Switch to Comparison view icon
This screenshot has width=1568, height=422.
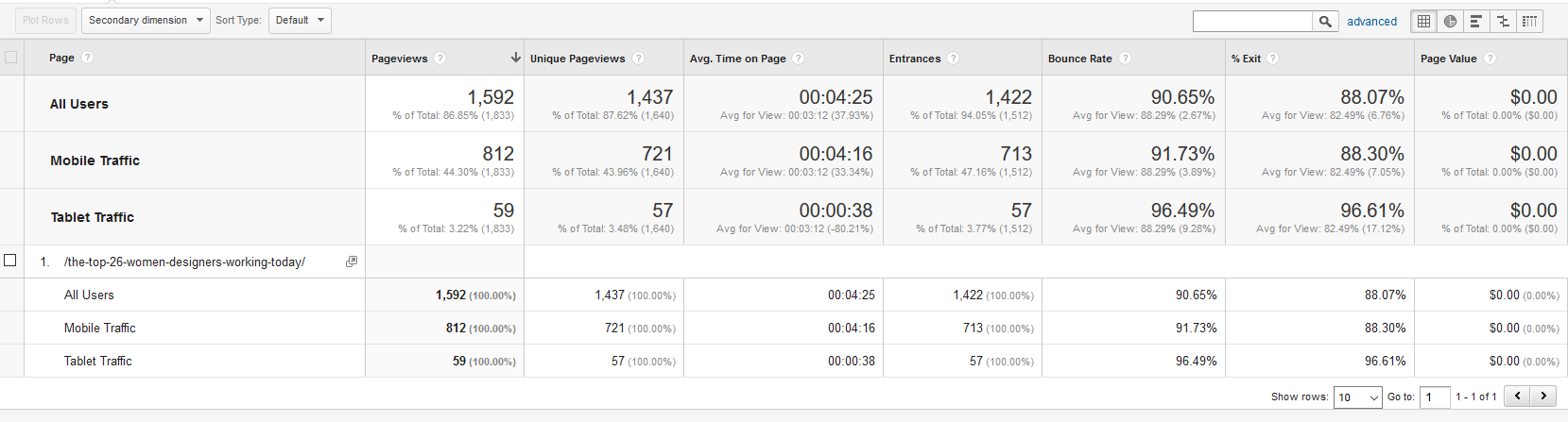1503,21
